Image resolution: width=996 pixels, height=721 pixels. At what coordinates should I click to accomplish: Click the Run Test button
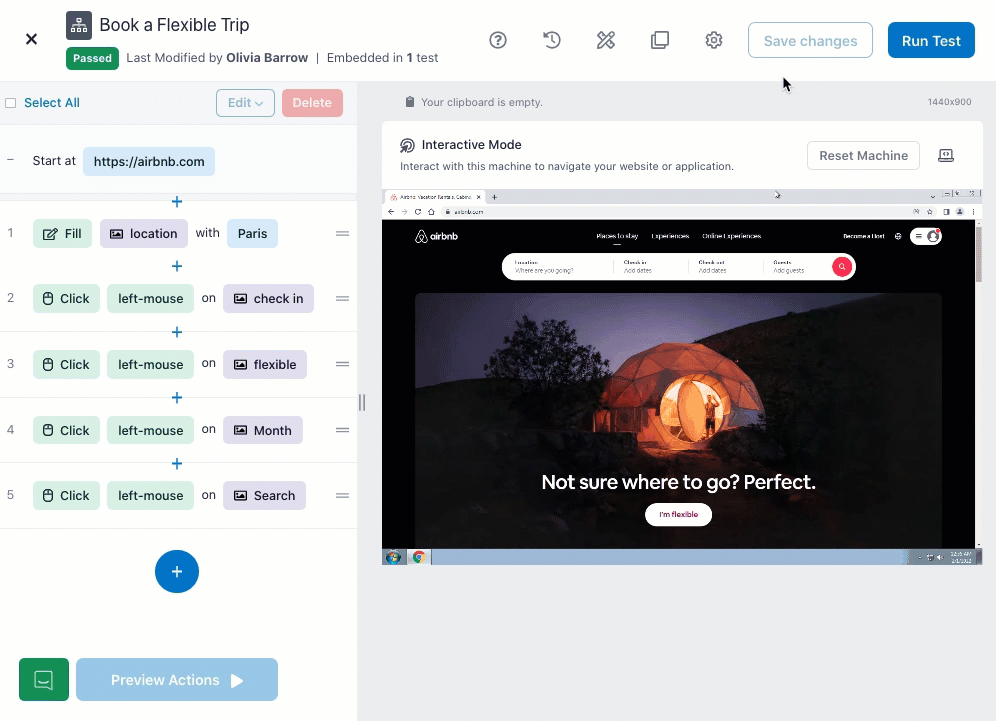(x=931, y=41)
